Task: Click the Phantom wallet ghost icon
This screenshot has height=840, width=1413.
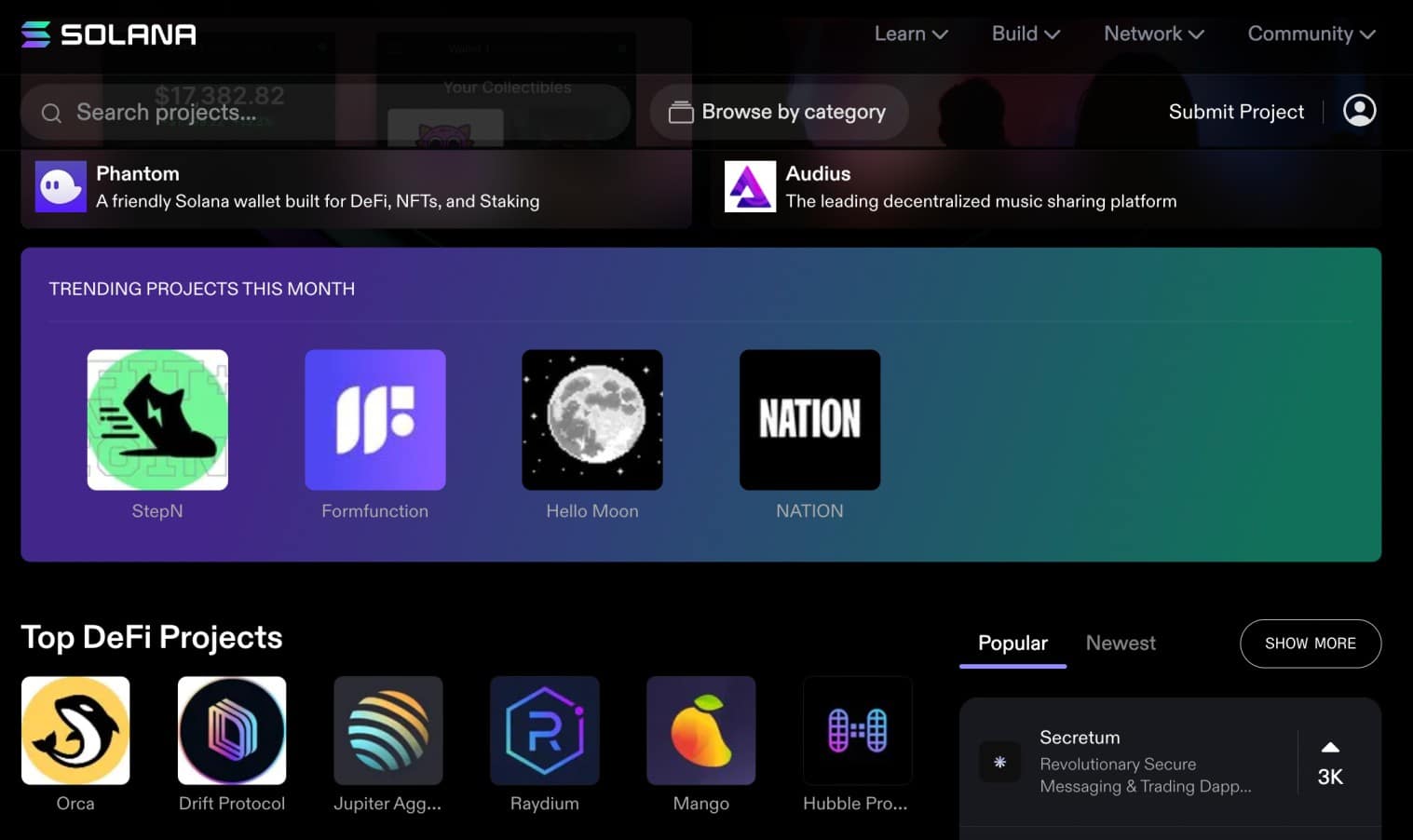Action: (x=61, y=186)
